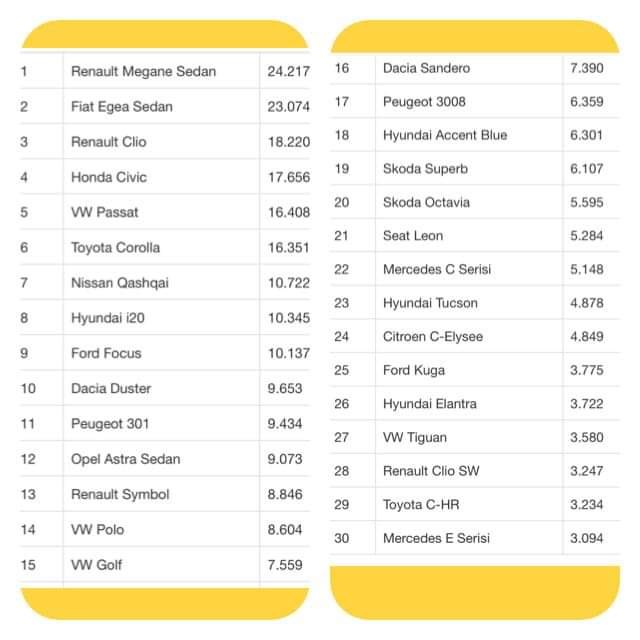Select the Nissan Qashqai row
Image resolution: width=640 pixels, height=640 pixels.
point(165,283)
